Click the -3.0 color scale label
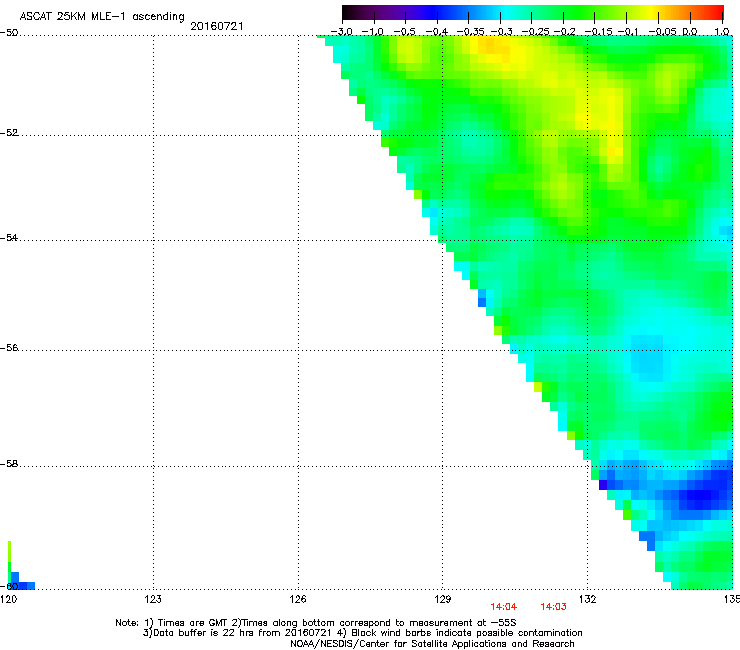Image resolution: width=740 pixels, height=650 pixels. 341,32
